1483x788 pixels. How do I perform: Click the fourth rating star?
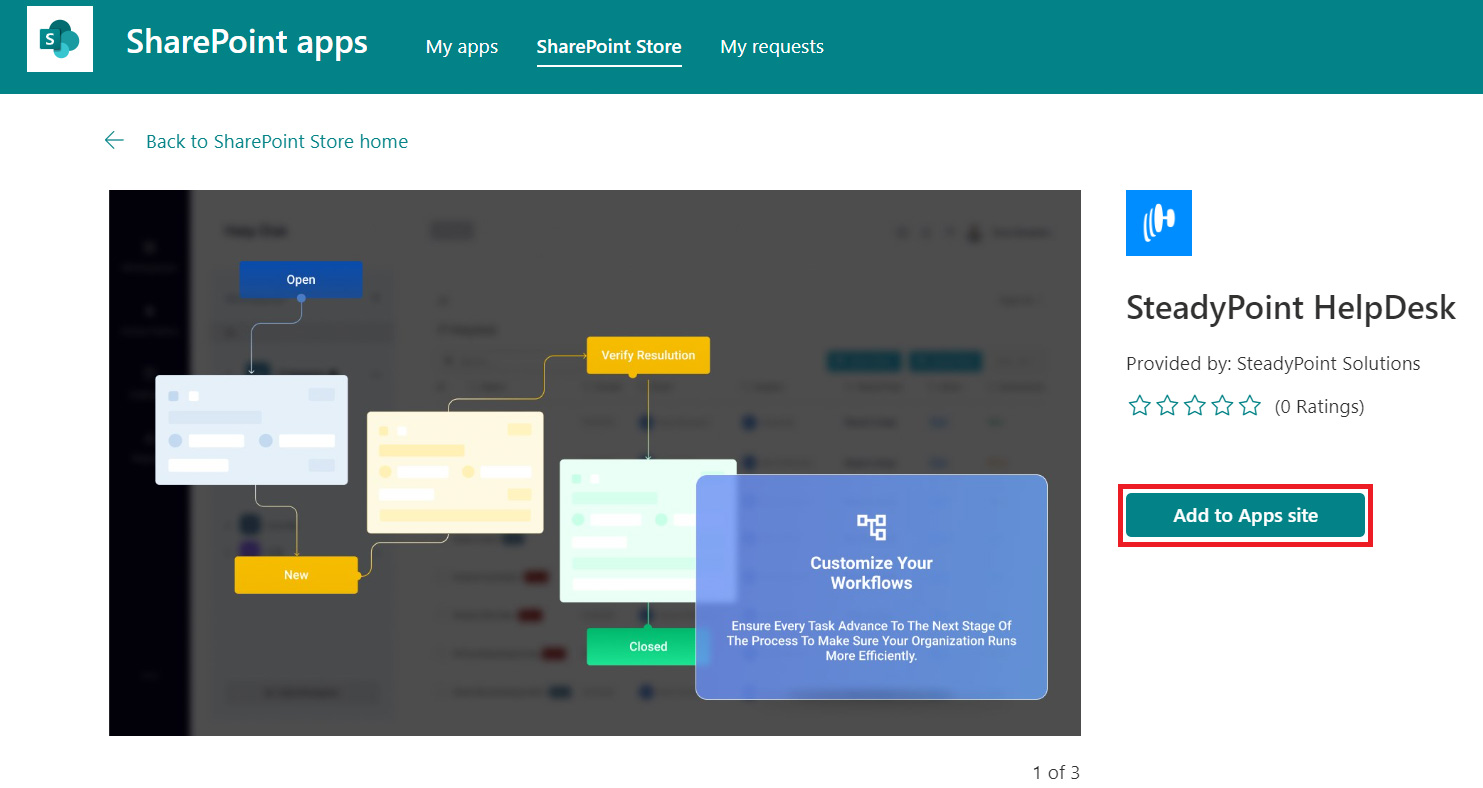[1222, 406]
